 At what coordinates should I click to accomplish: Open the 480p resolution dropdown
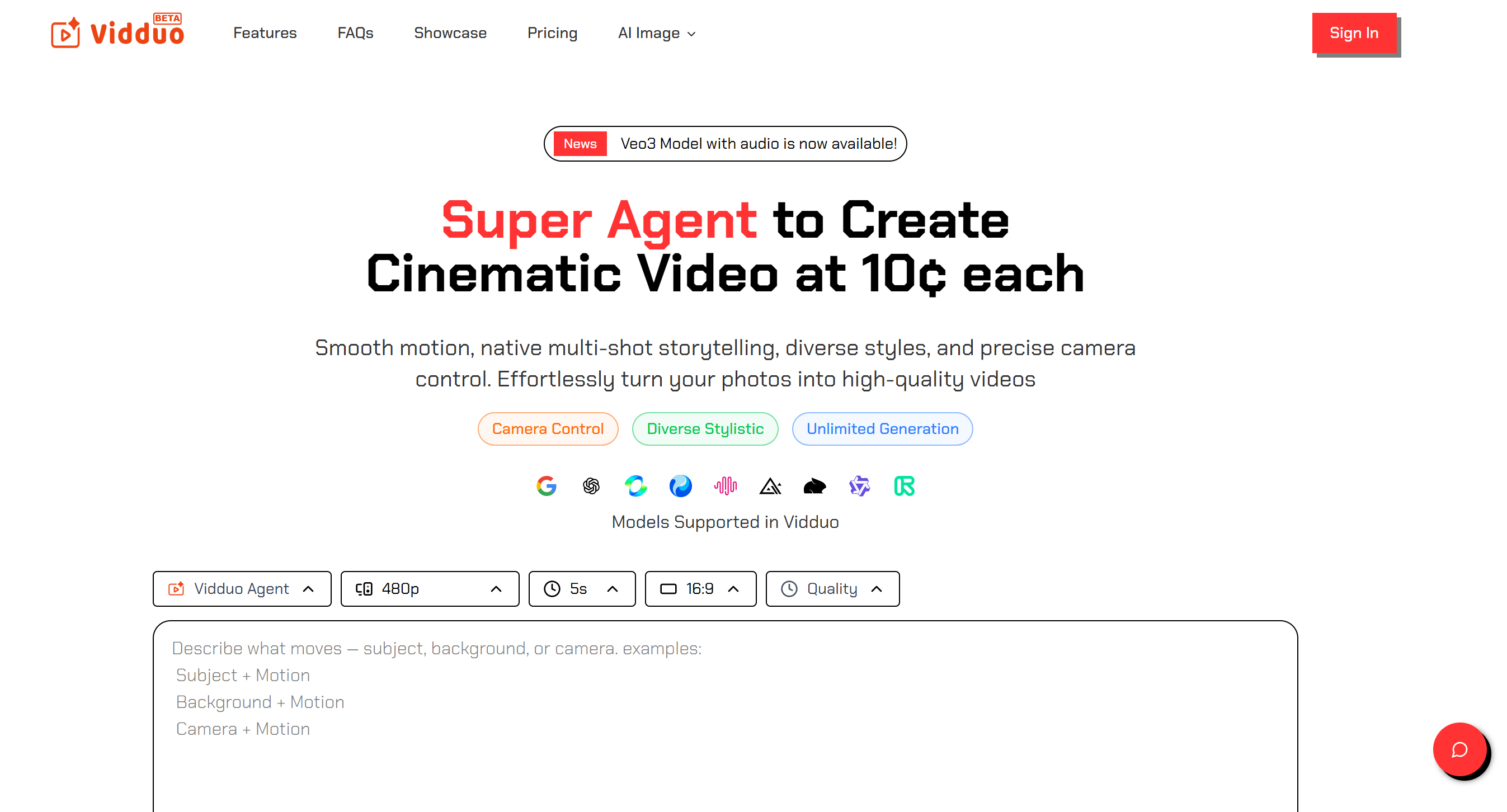[430, 588]
